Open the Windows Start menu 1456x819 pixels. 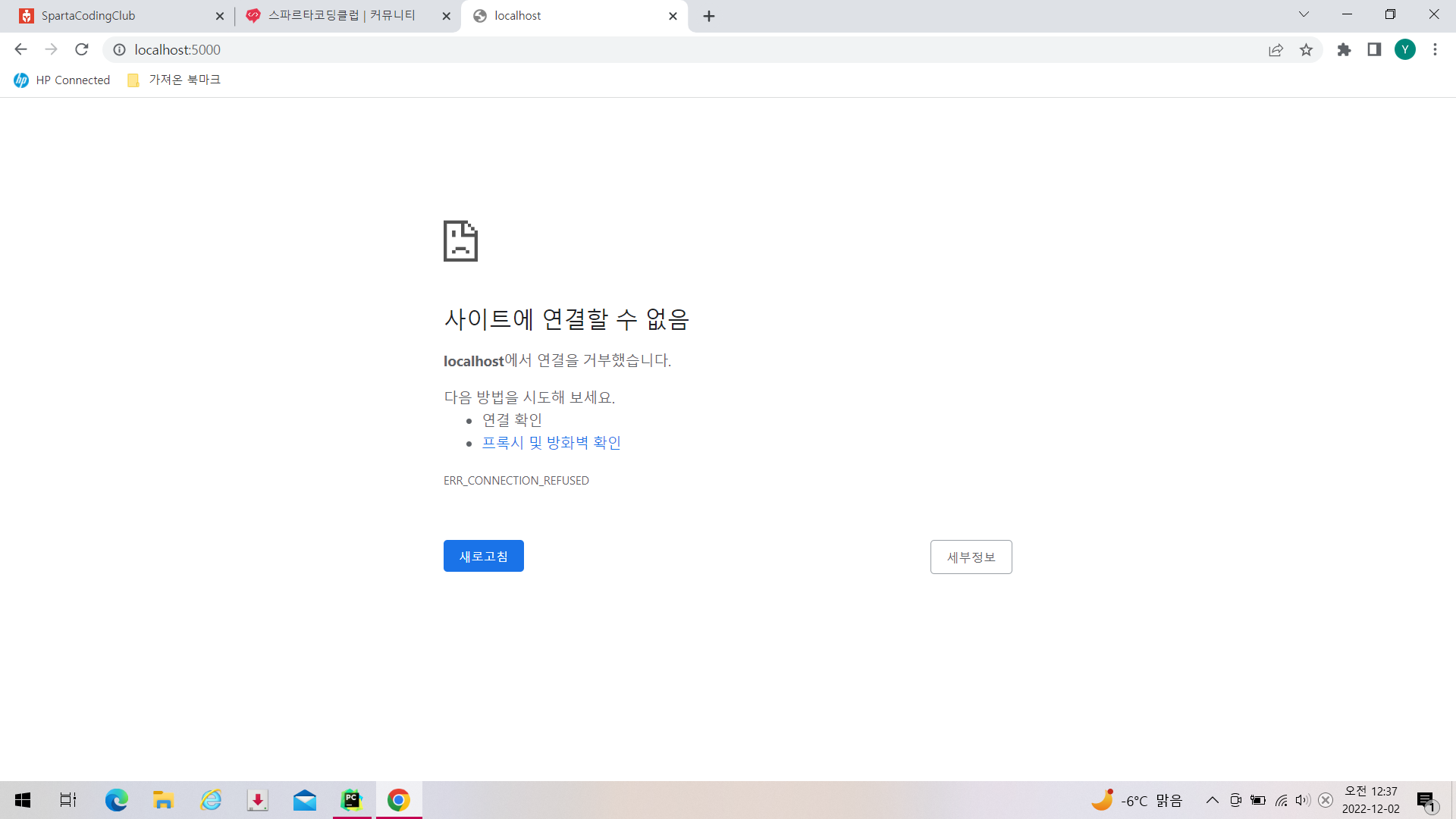23,800
